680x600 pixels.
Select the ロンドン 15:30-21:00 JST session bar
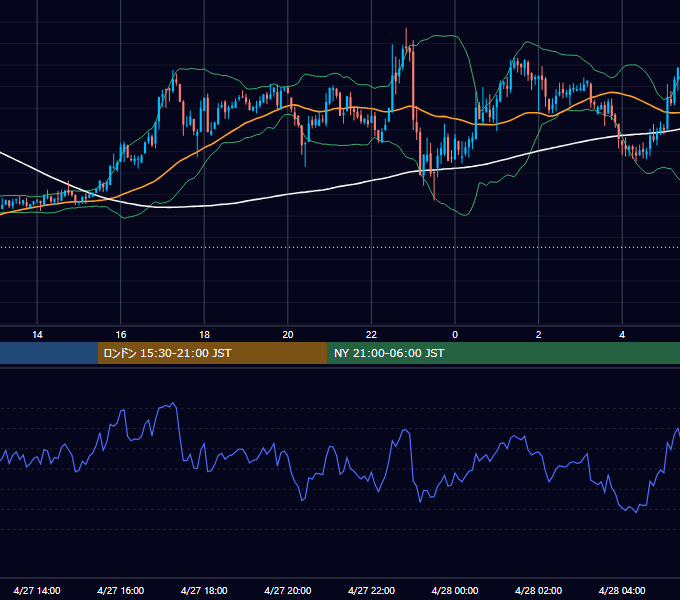(212, 353)
